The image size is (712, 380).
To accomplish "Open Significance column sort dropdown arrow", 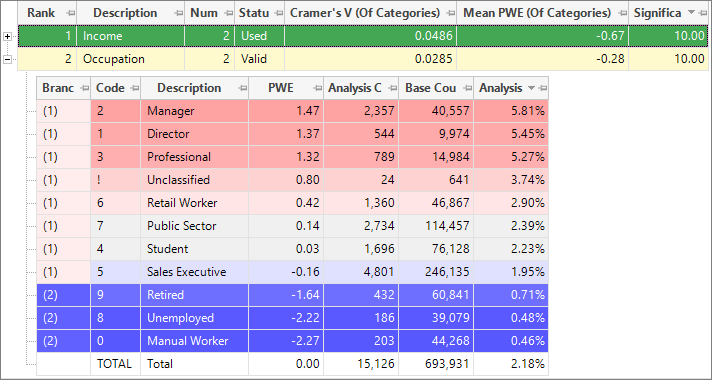I will [x=691, y=13].
